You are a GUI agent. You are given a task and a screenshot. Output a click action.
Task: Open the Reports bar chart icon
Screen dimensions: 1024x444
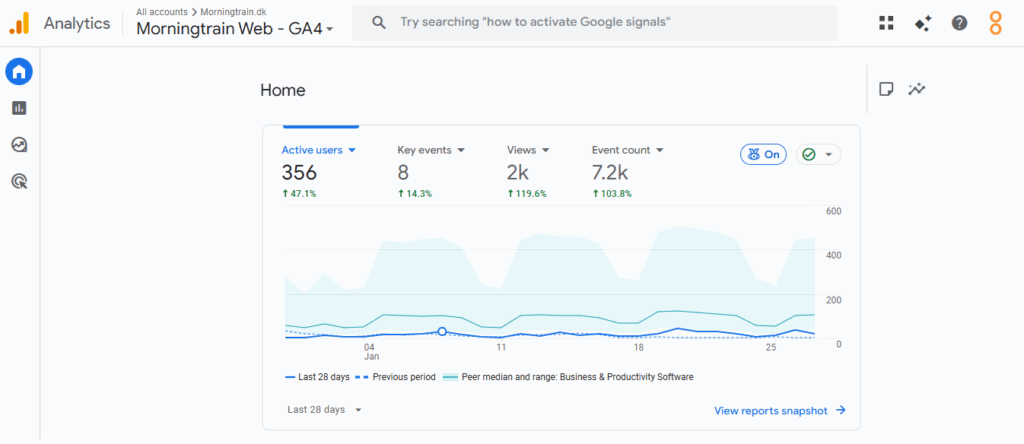[19, 108]
